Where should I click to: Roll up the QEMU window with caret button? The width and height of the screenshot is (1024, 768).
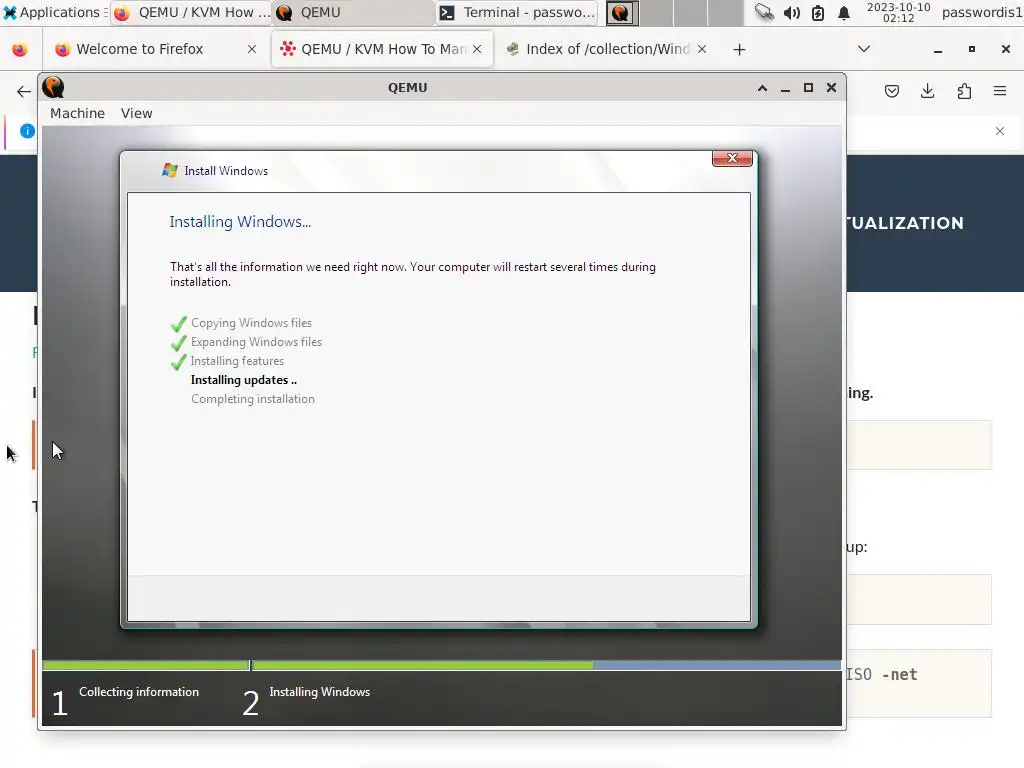tap(762, 88)
